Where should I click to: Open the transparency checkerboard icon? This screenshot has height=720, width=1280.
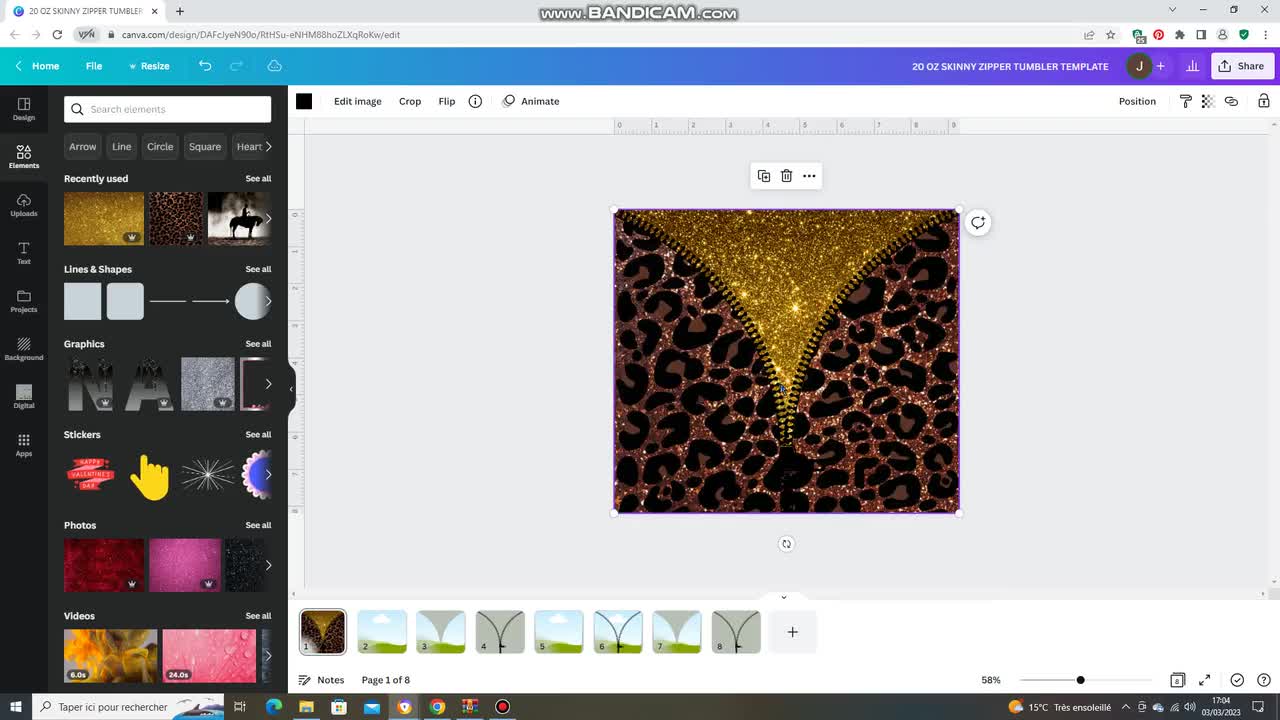pyautogui.click(x=1208, y=101)
